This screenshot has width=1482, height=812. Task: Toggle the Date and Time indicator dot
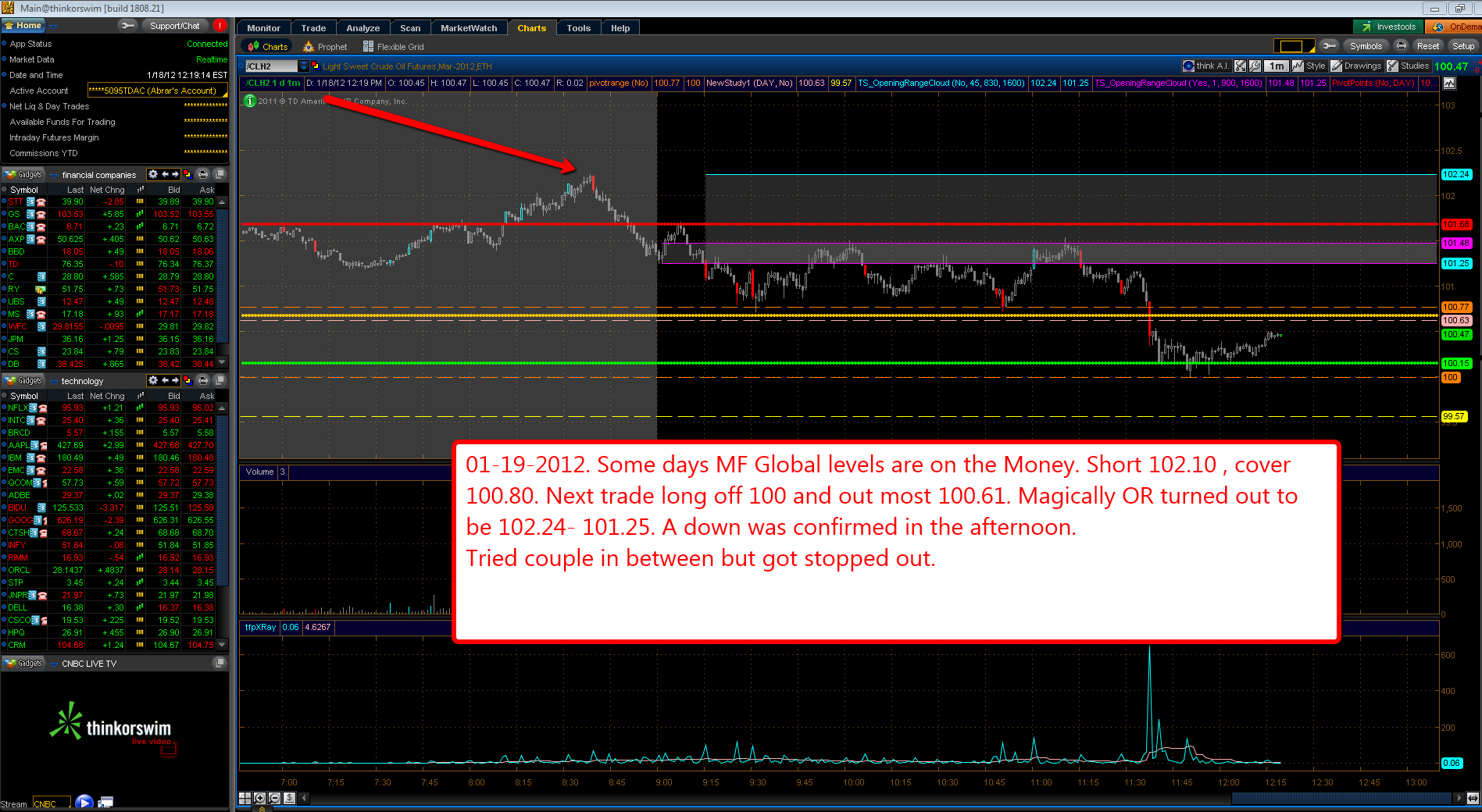click(5, 75)
